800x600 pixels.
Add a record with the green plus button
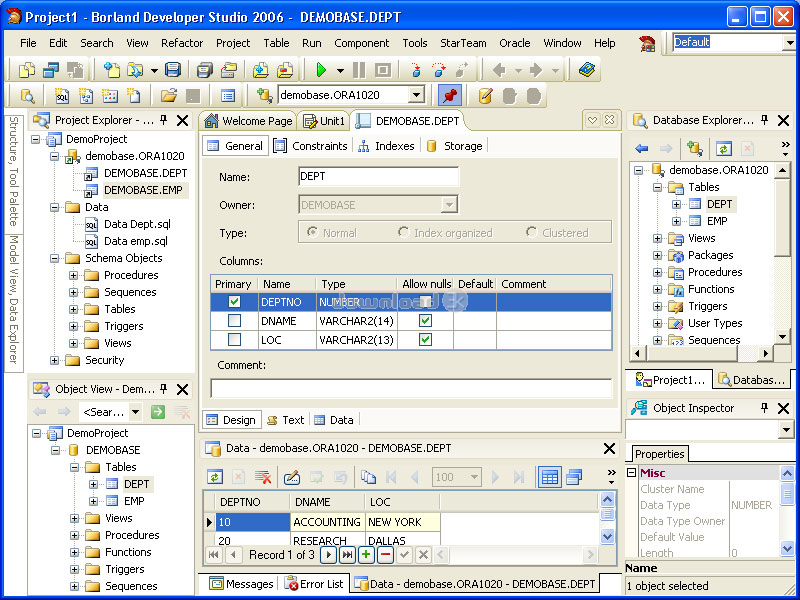[x=366, y=555]
